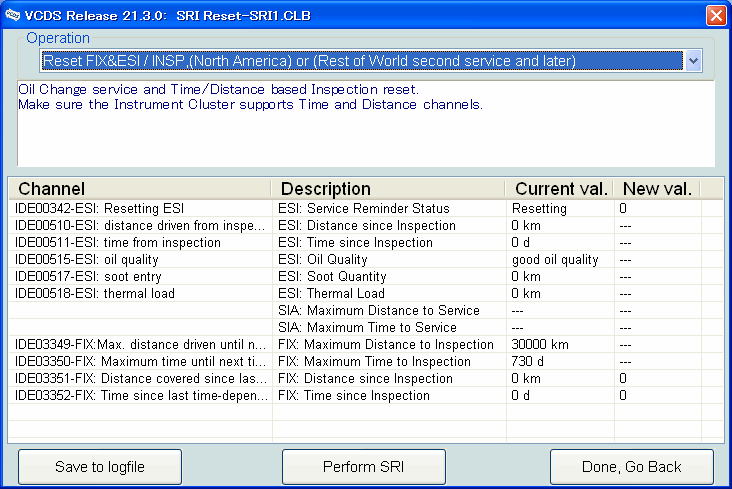
Task: Click the Perform SRI button
Action: click(364, 467)
